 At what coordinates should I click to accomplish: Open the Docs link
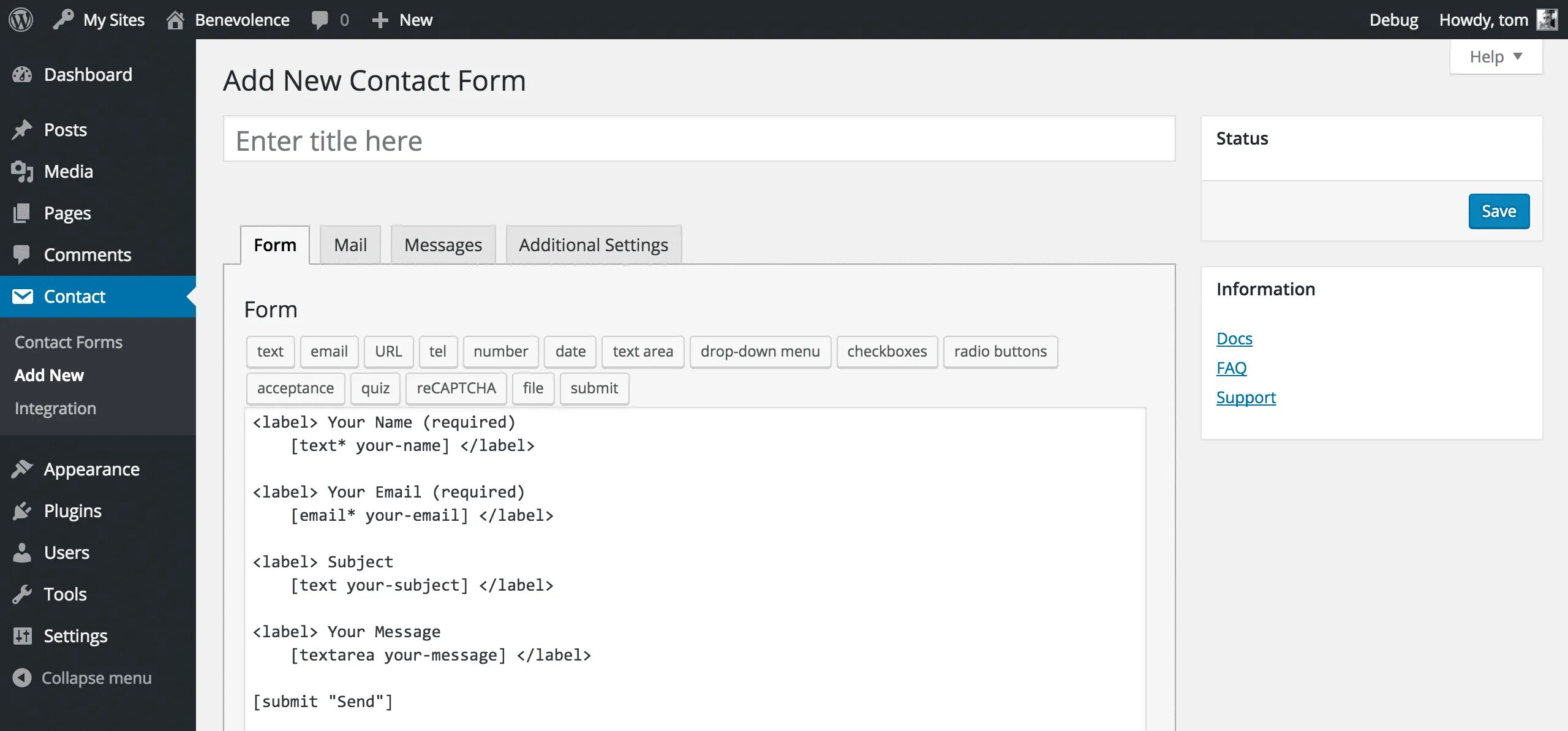(x=1234, y=339)
